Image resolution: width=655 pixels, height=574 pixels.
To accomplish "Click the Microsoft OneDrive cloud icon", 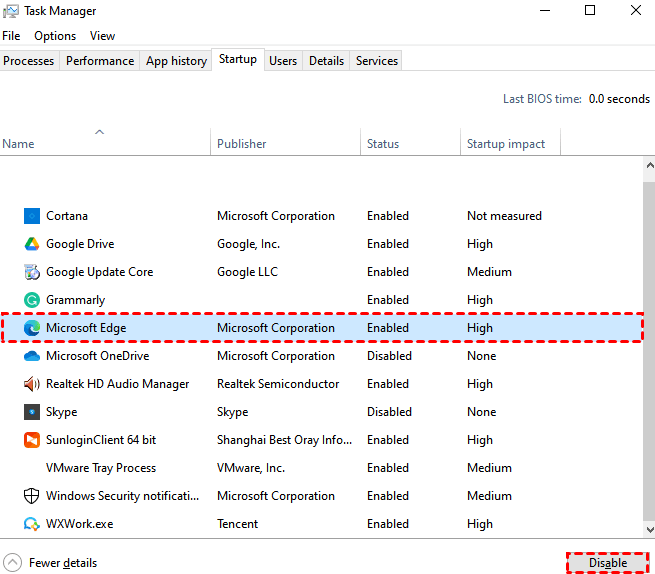I will [31, 356].
